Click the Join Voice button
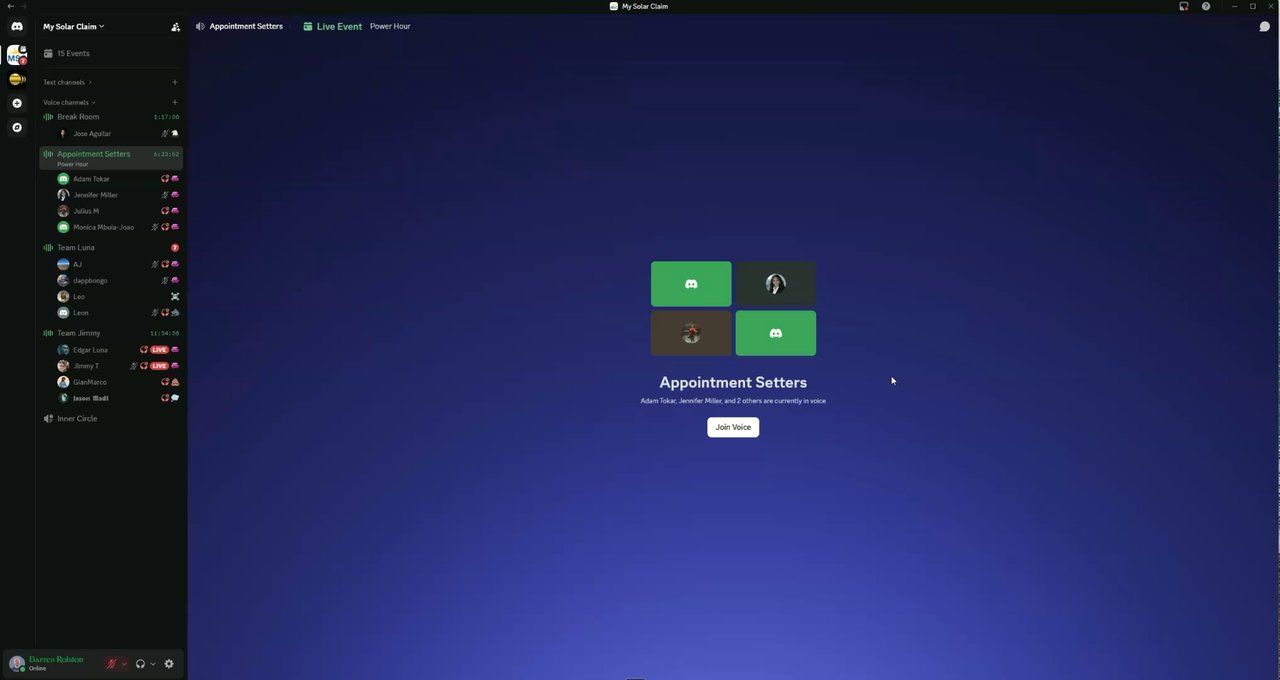Viewport: 1280px width, 680px height. click(x=733, y=427)
